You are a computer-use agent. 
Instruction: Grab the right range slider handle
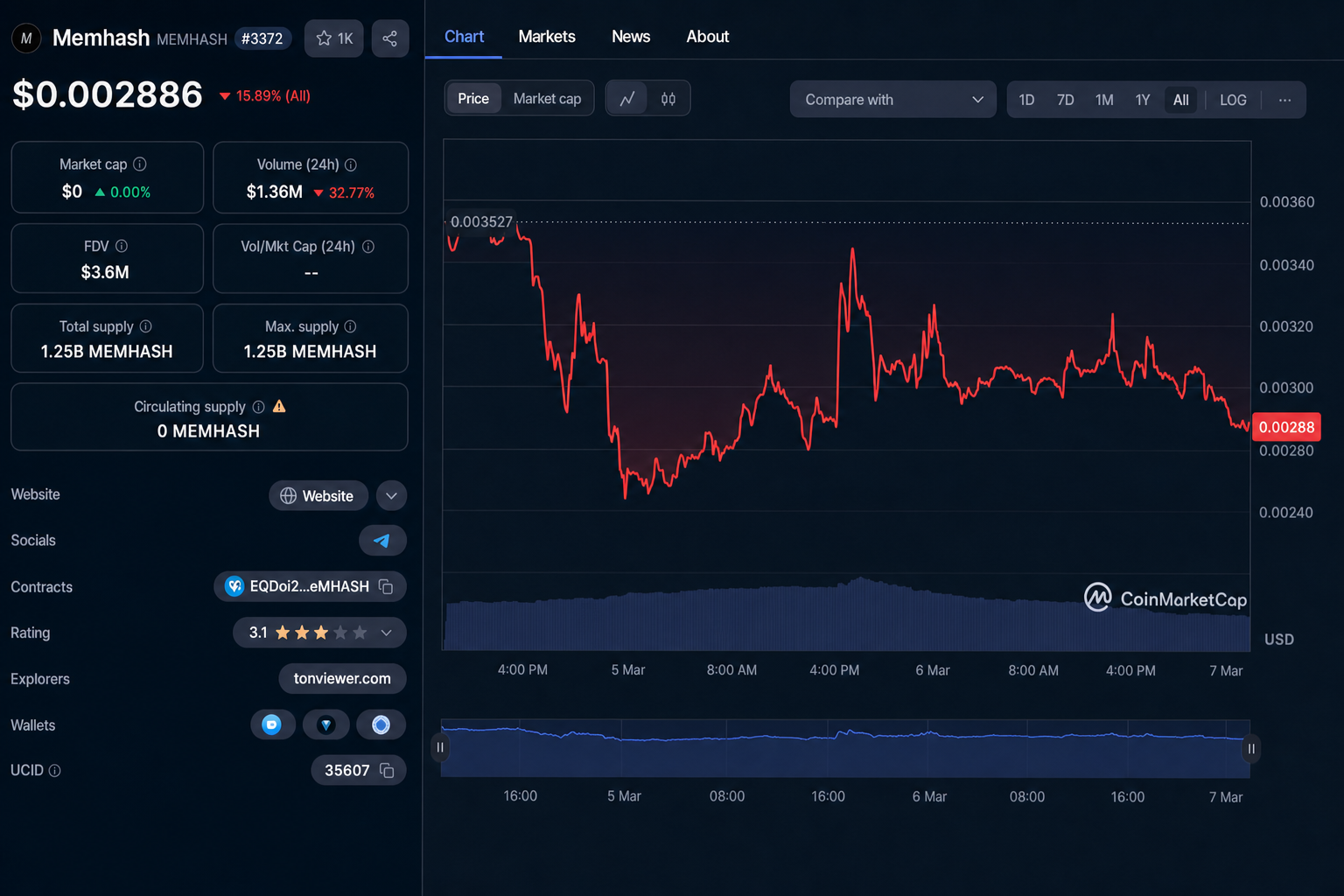coord(1251,748)
